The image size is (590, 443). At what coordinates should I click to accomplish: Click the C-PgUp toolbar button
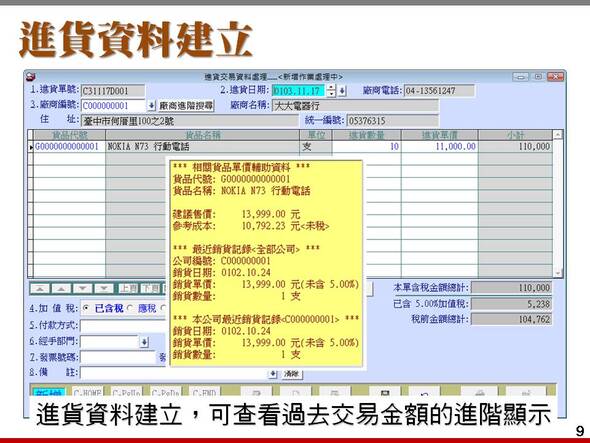click(x=126, y=392)
